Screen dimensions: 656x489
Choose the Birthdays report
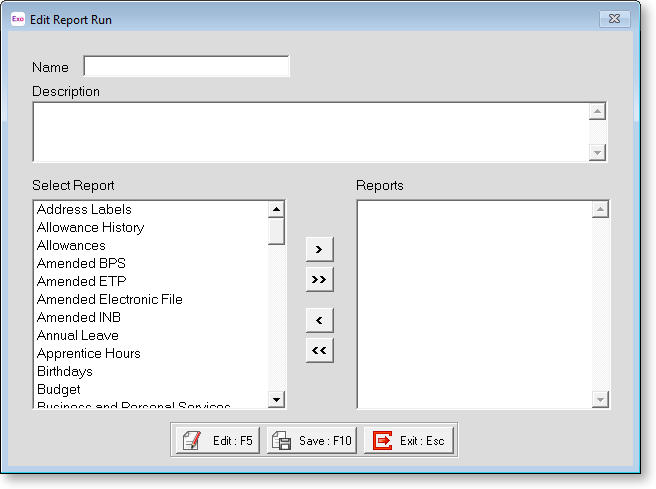click(64, 372)
